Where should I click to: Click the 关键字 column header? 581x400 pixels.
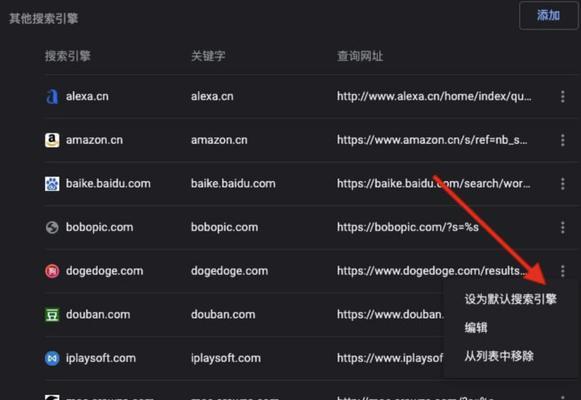tap(208, 56)
